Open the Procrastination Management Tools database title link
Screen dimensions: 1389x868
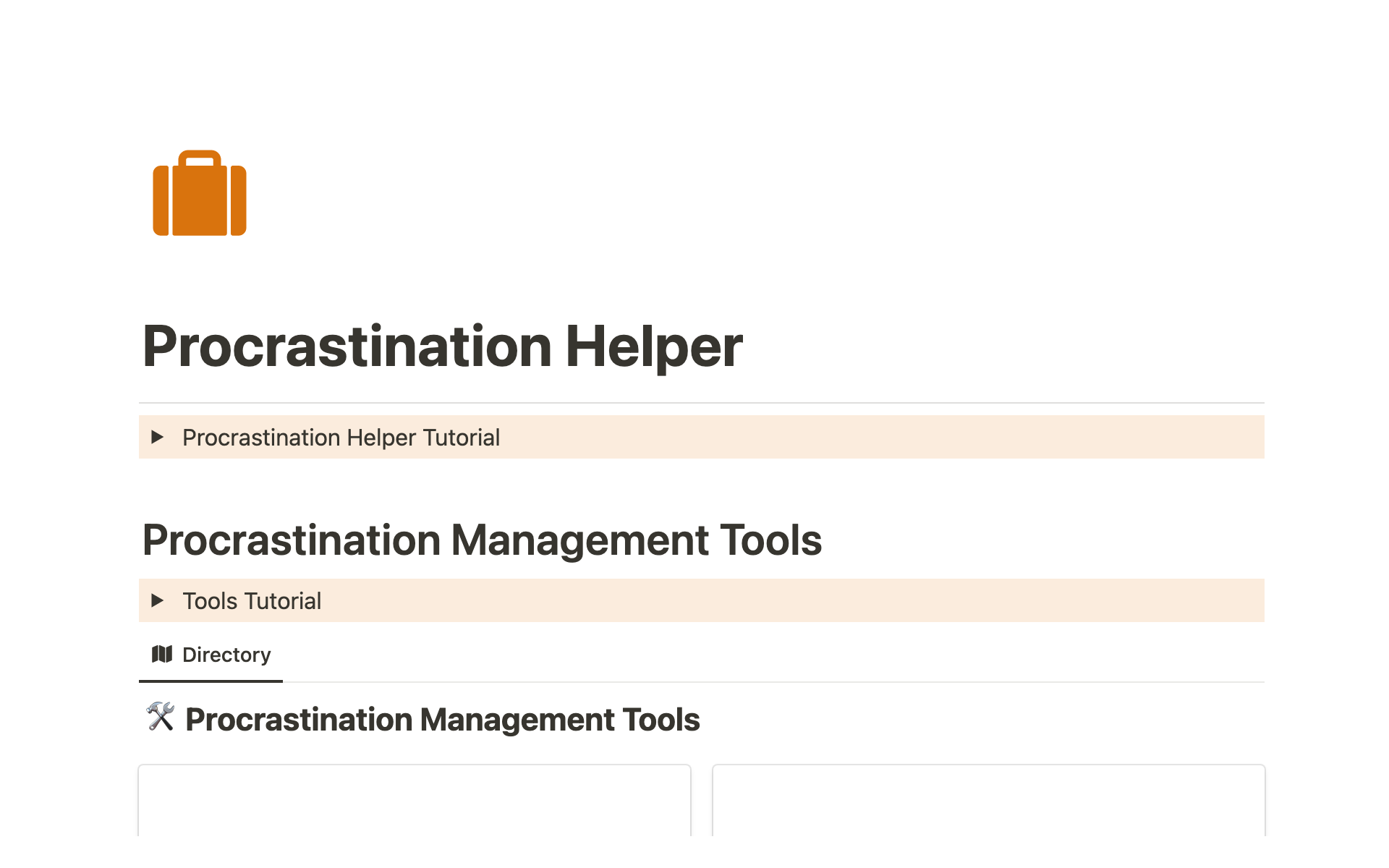coord(442,720)
